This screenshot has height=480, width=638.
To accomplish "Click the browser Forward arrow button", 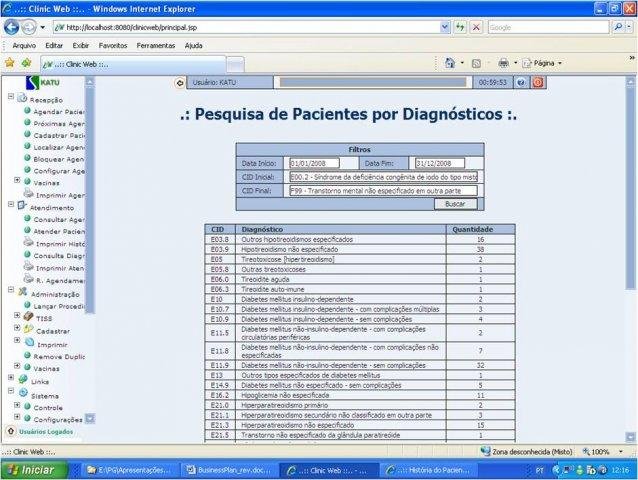I will (x=28, y=27).
